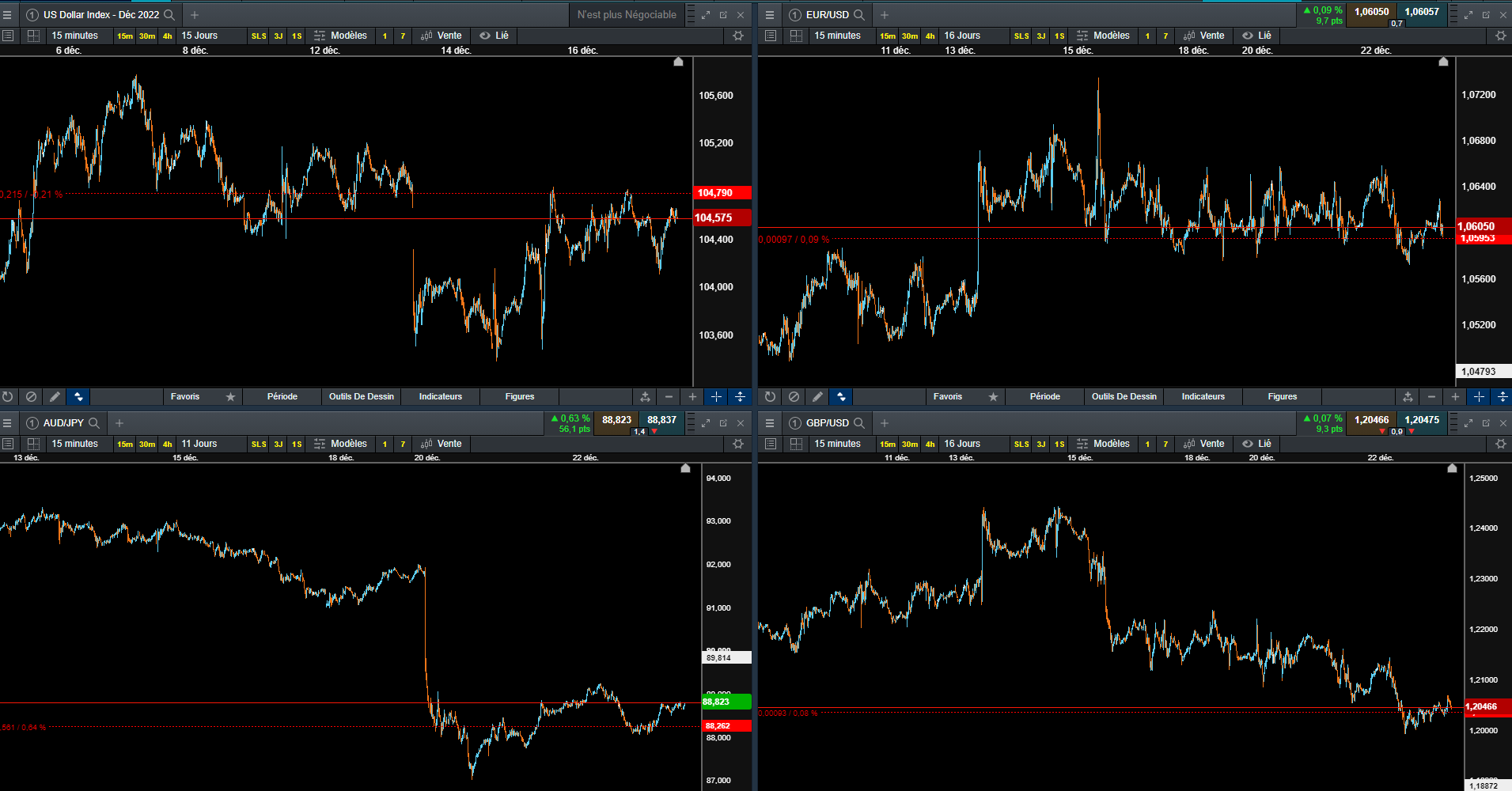Zoom out with minus icon on USD Index chart
This screenshot has height=791, width=1512.
(669, 397)
